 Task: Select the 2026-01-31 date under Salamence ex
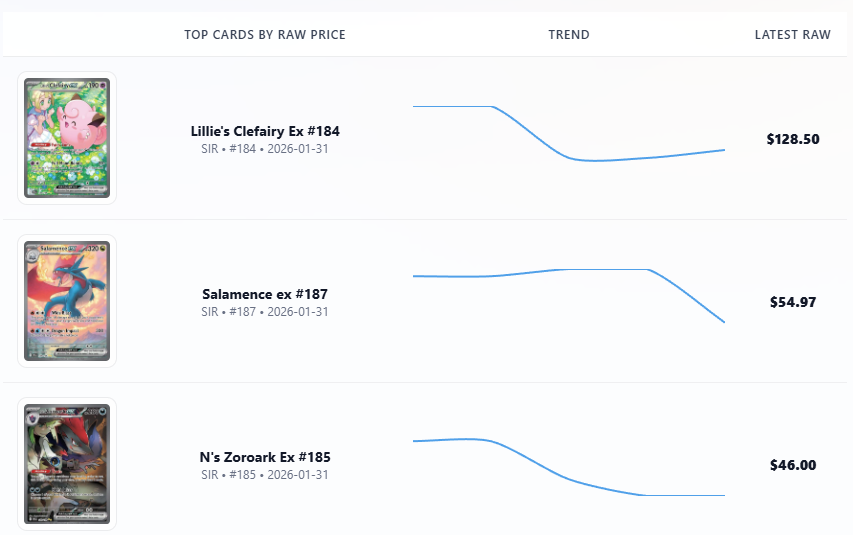point(297,312)
